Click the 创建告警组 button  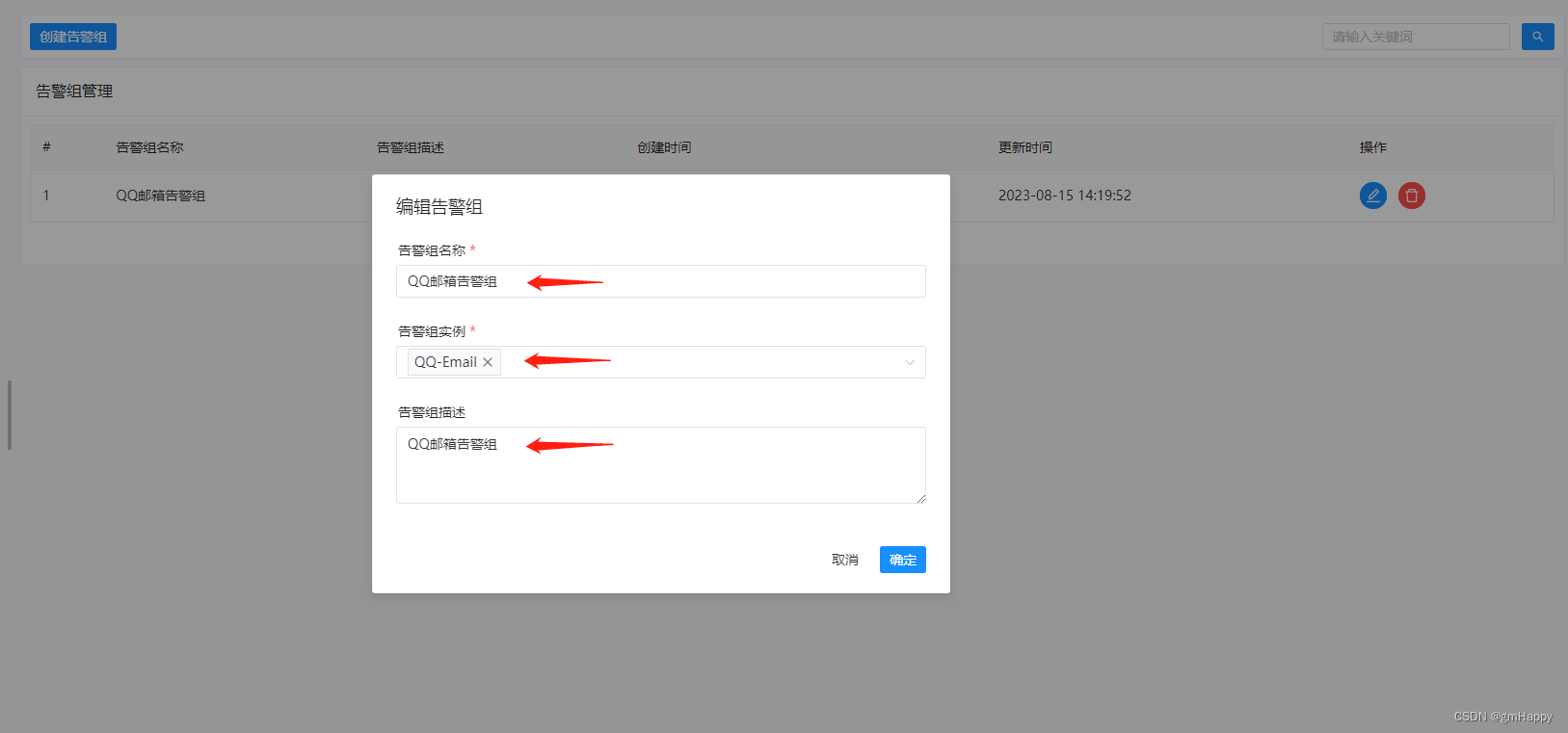tap(73, 37)
